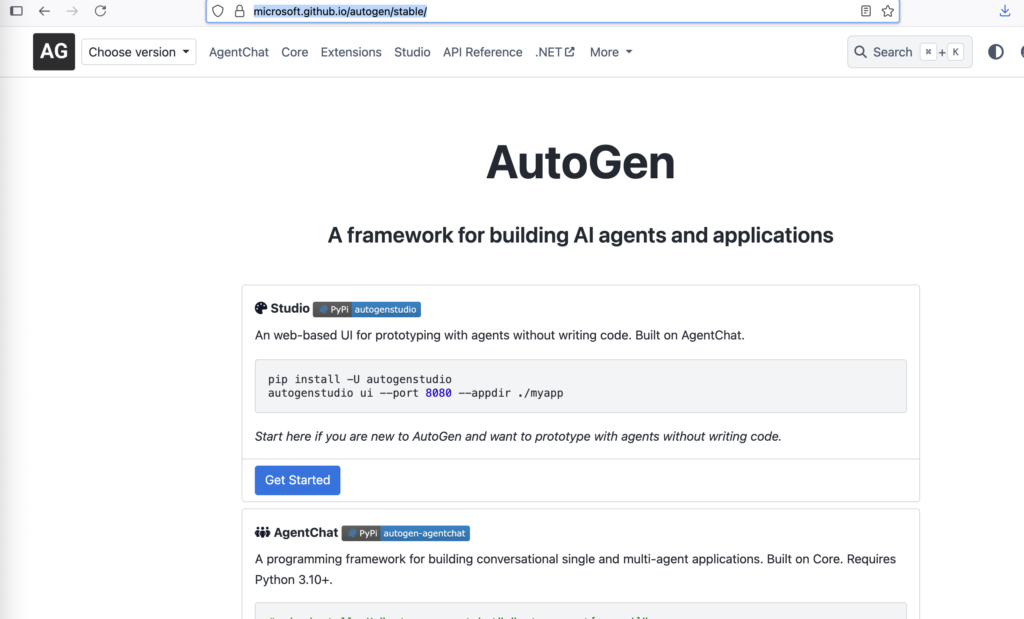
Task: Click the Studio palette icon
Action: (x=261, y=308)
